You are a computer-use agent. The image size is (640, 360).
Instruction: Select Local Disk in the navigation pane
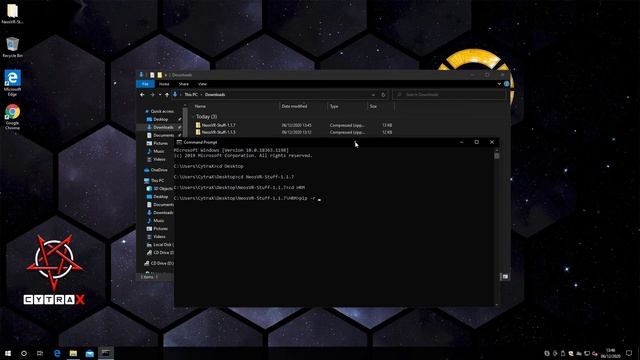(160, 244)
